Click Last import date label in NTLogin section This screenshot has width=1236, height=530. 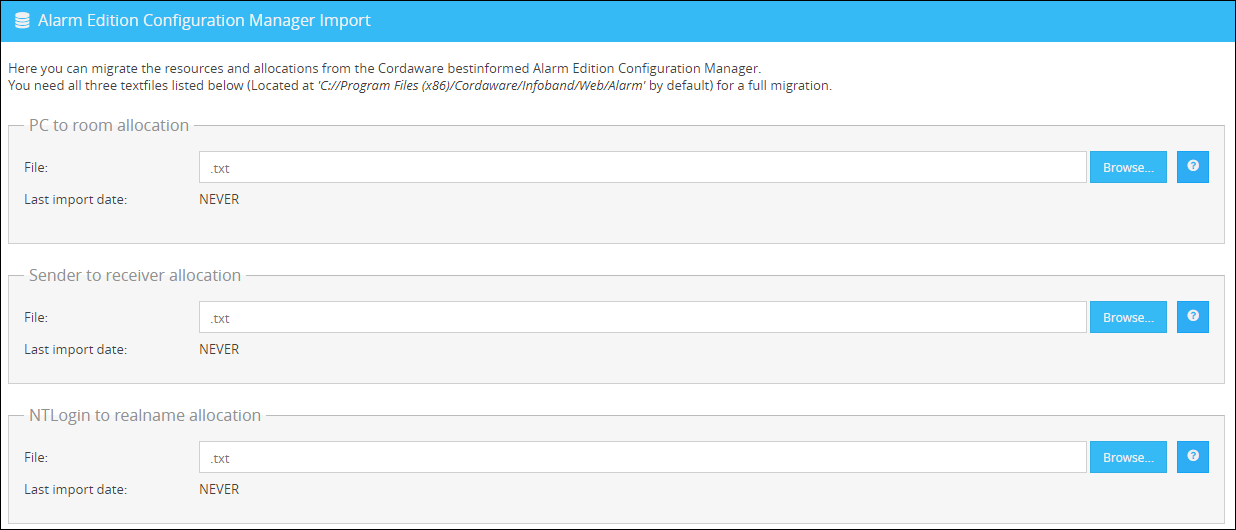pyautogui.click(x=75, y=490)
